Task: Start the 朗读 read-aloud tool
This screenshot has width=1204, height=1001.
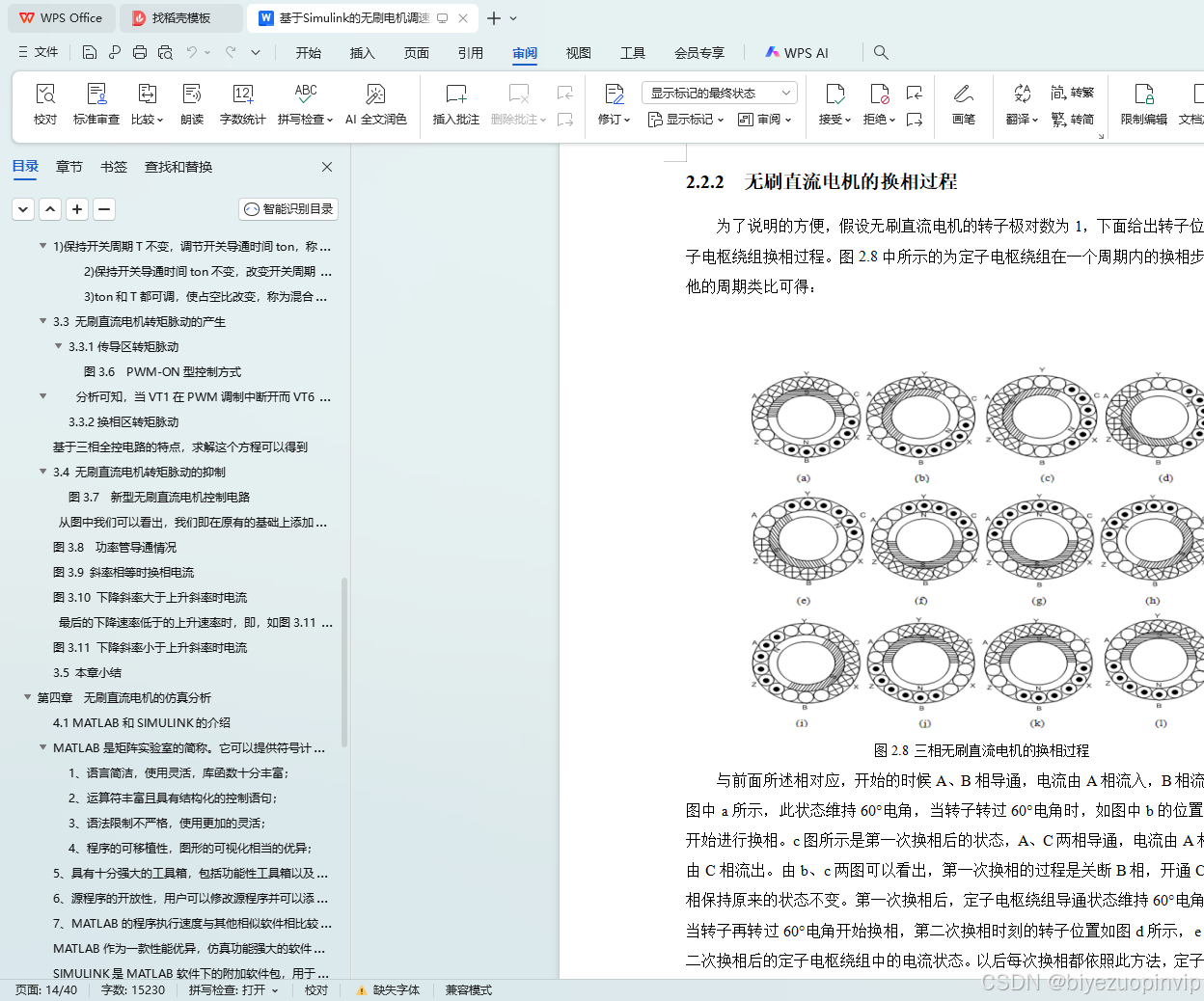Action: tap(192, 104)
